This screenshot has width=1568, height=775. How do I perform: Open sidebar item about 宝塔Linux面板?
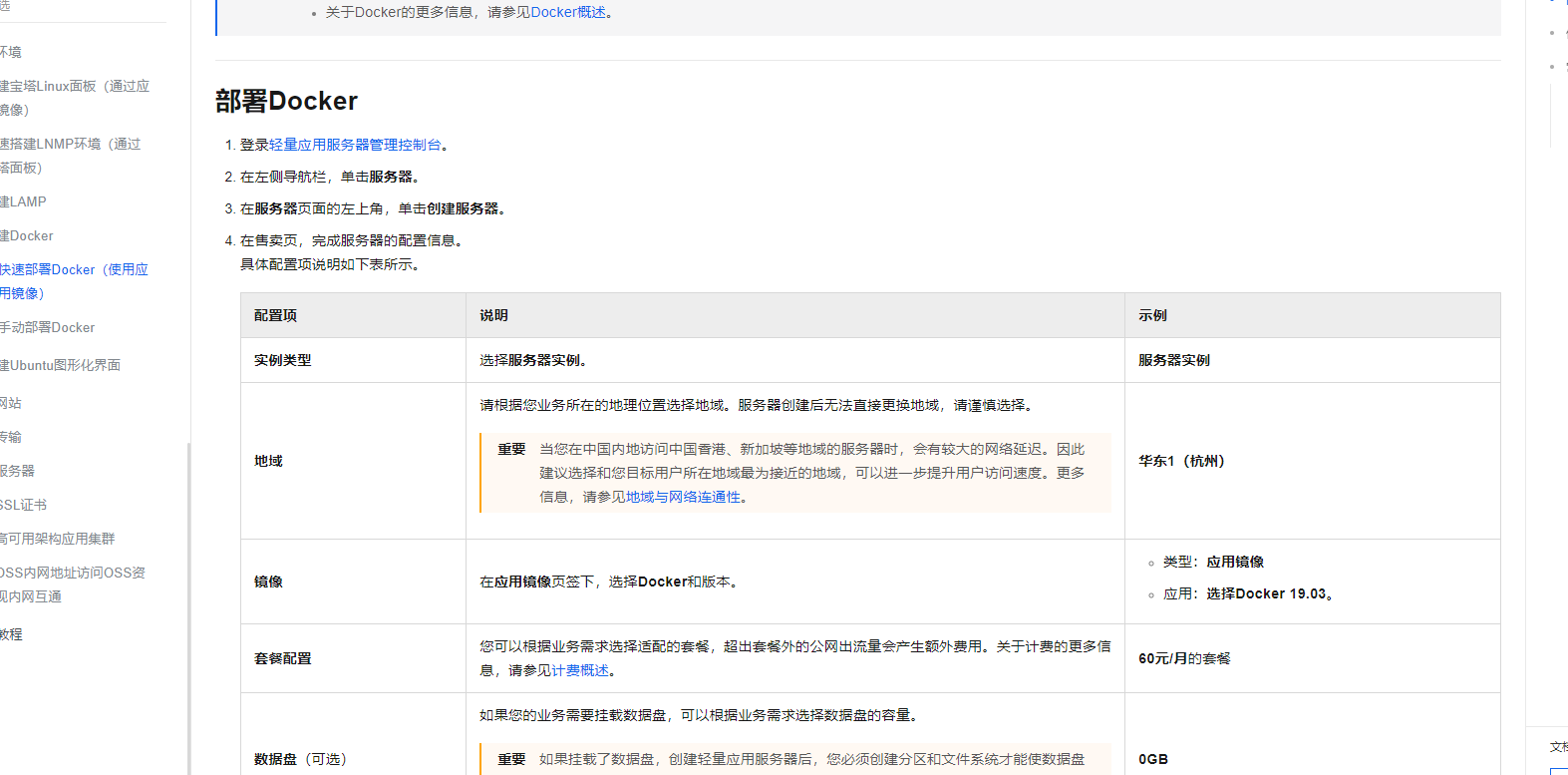(x=75, y=98)
